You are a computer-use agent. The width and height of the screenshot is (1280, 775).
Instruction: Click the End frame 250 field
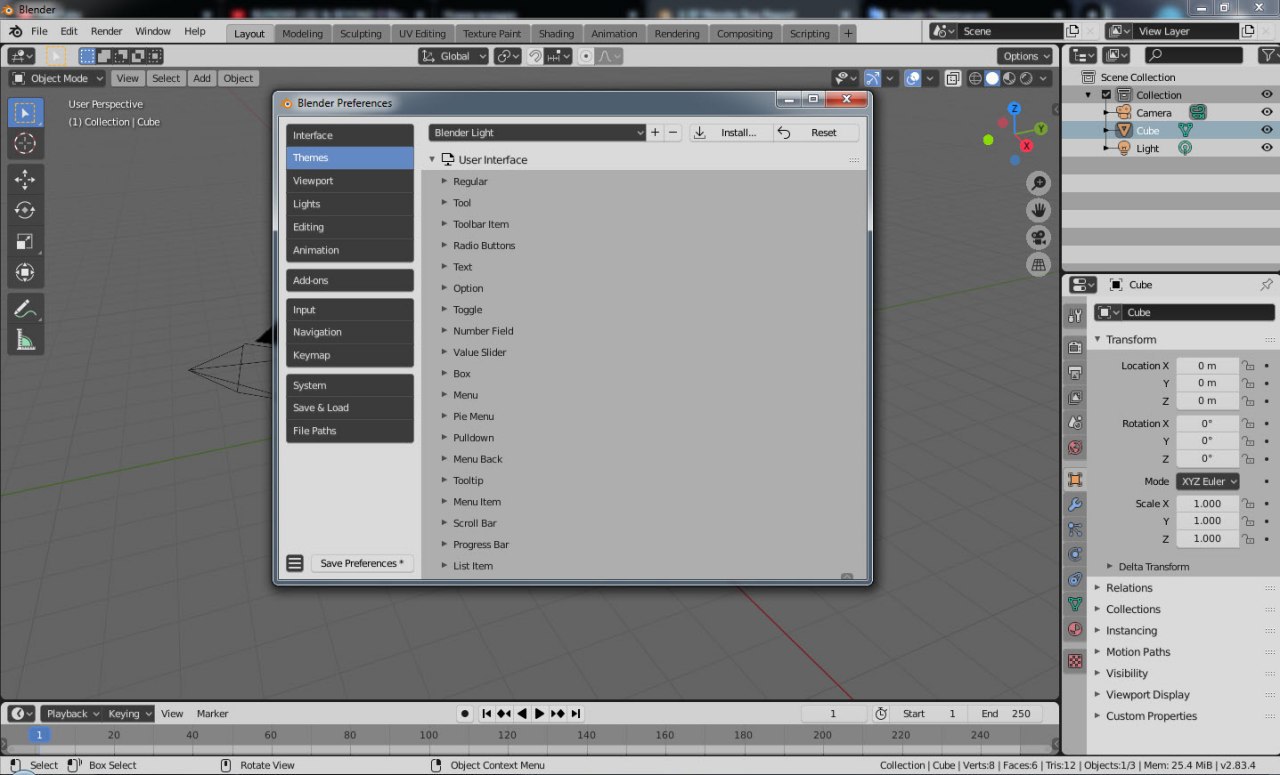pos(1006,713)
